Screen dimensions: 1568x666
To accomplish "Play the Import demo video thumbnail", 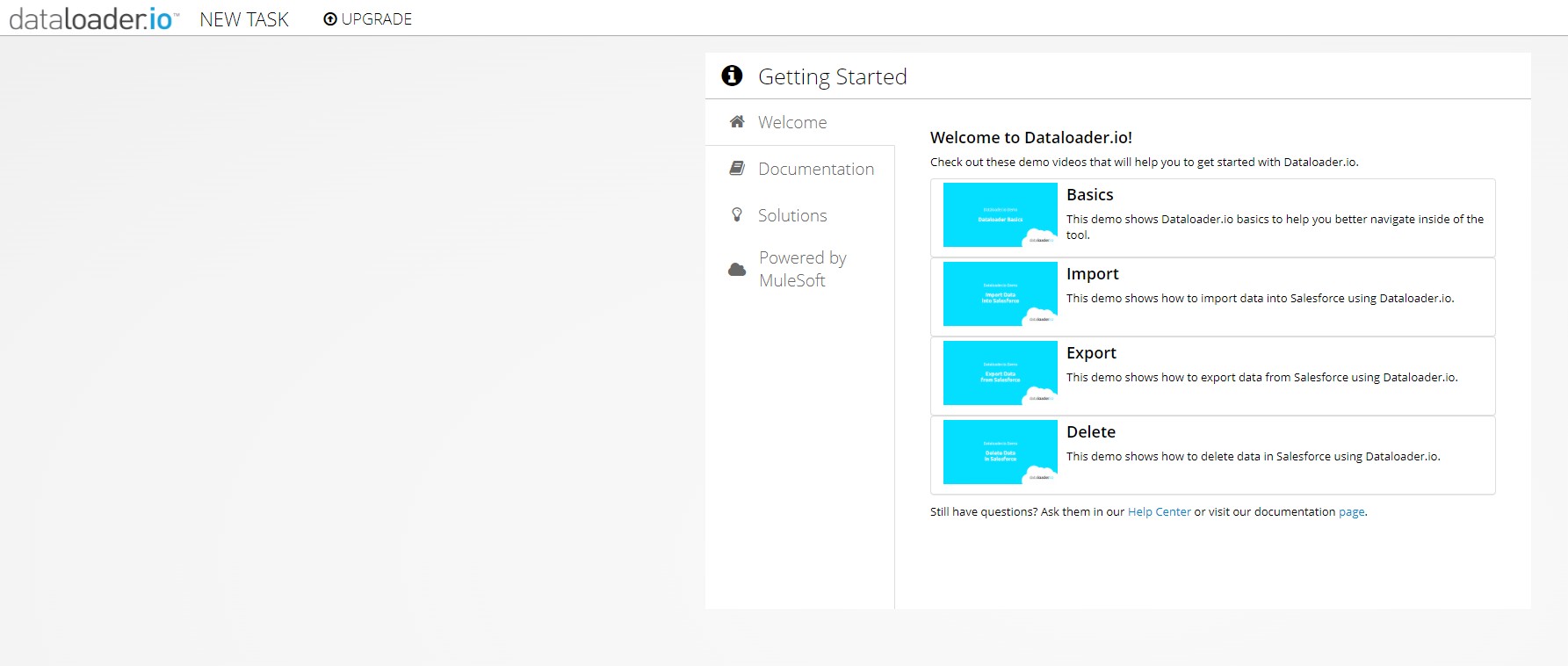I will tap(1000, 294).
